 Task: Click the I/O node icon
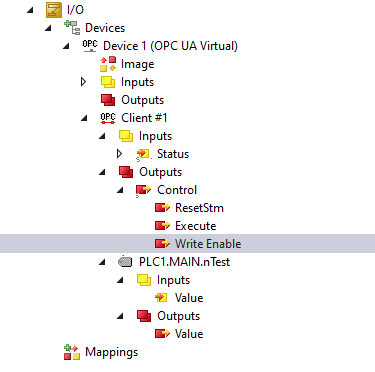[54, 10]
